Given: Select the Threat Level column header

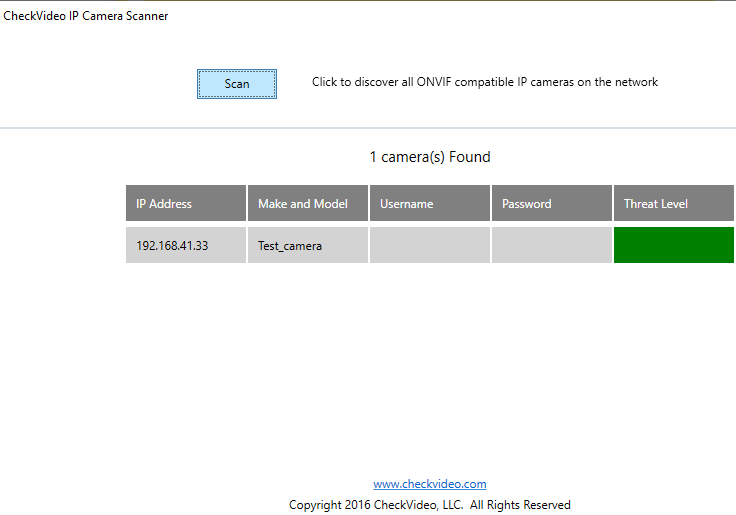Looking at the screenshot, I should 674,203.
